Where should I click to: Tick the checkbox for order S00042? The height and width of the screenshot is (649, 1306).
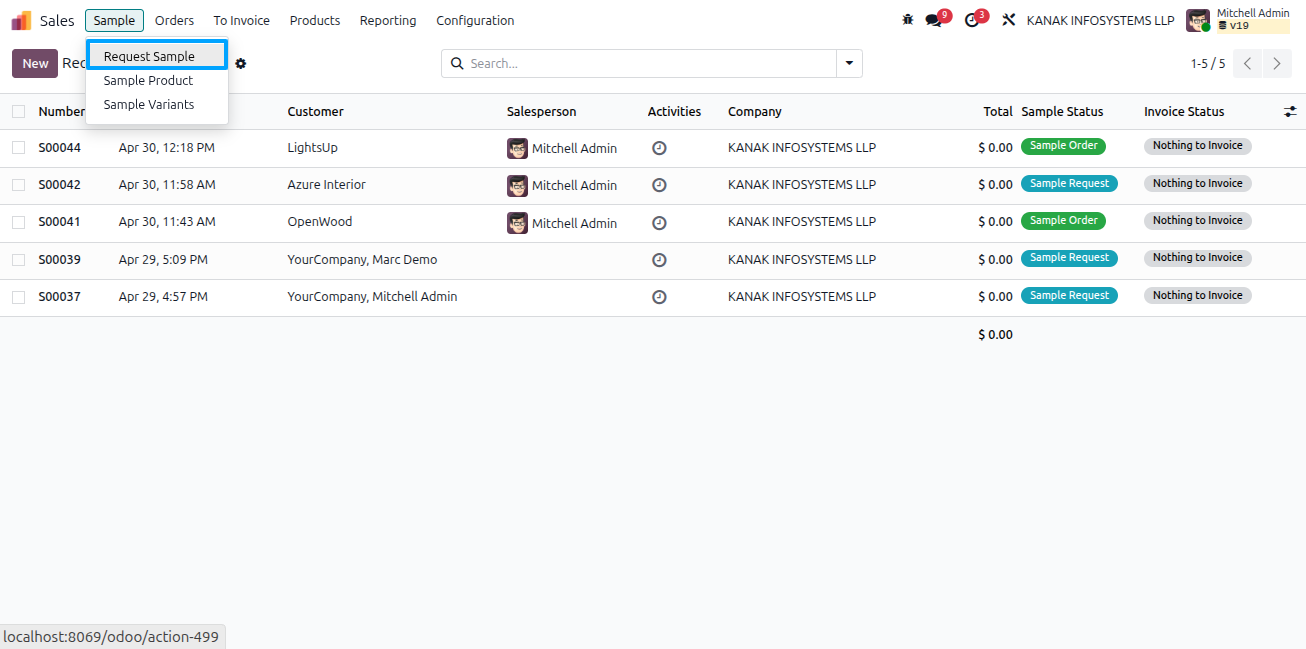(18, 185)
